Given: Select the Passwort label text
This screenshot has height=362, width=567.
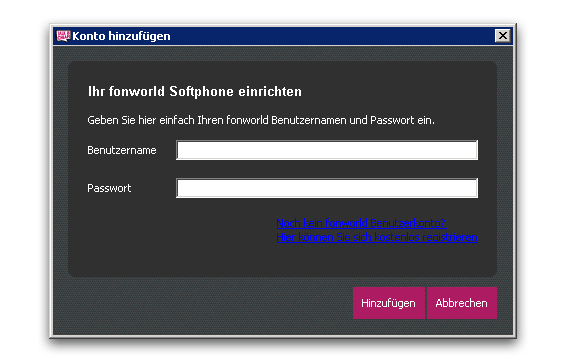Looking at the screenshot, I should click(109, 188).
